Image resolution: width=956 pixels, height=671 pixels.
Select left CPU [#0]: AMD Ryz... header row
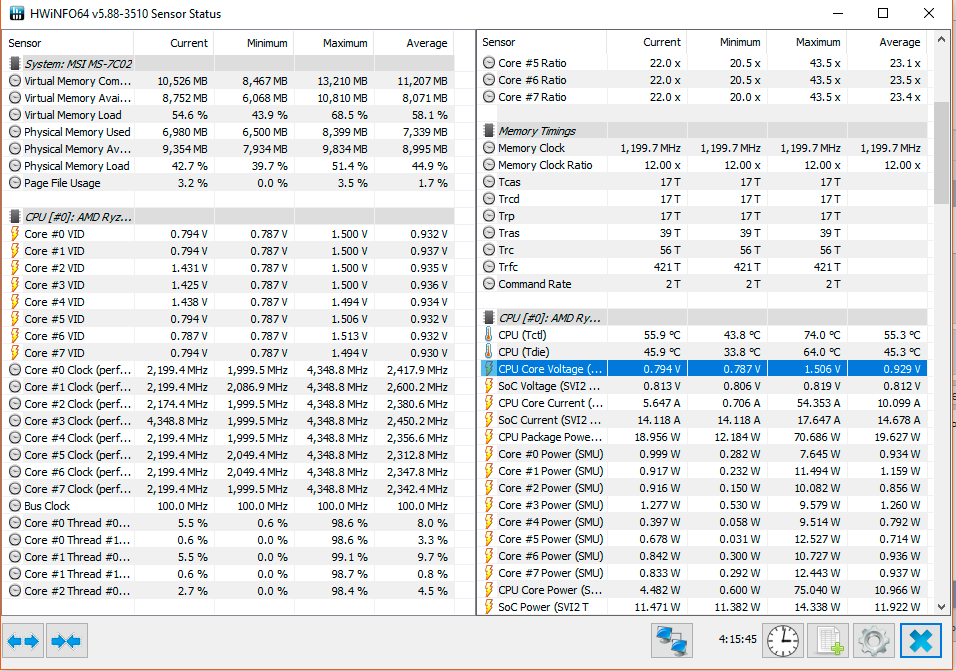[x=230, y=217]
